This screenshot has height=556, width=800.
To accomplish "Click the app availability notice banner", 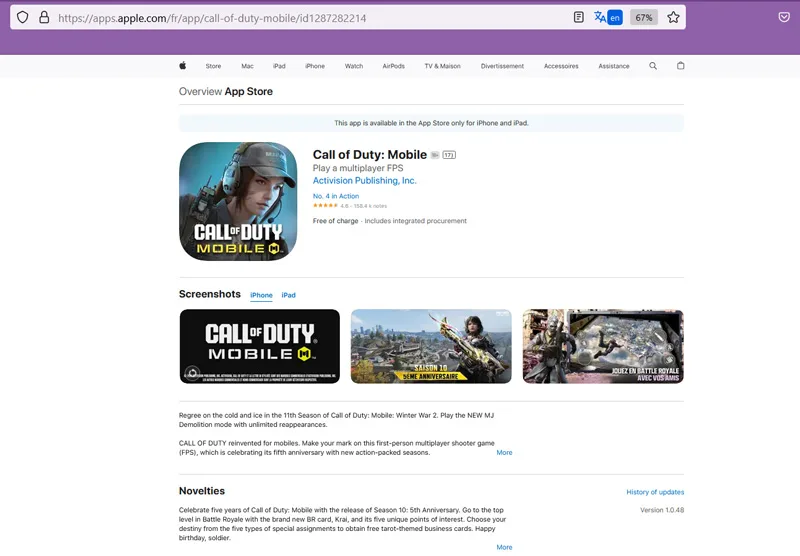I will pyautogui.click(x=431, y=123).
